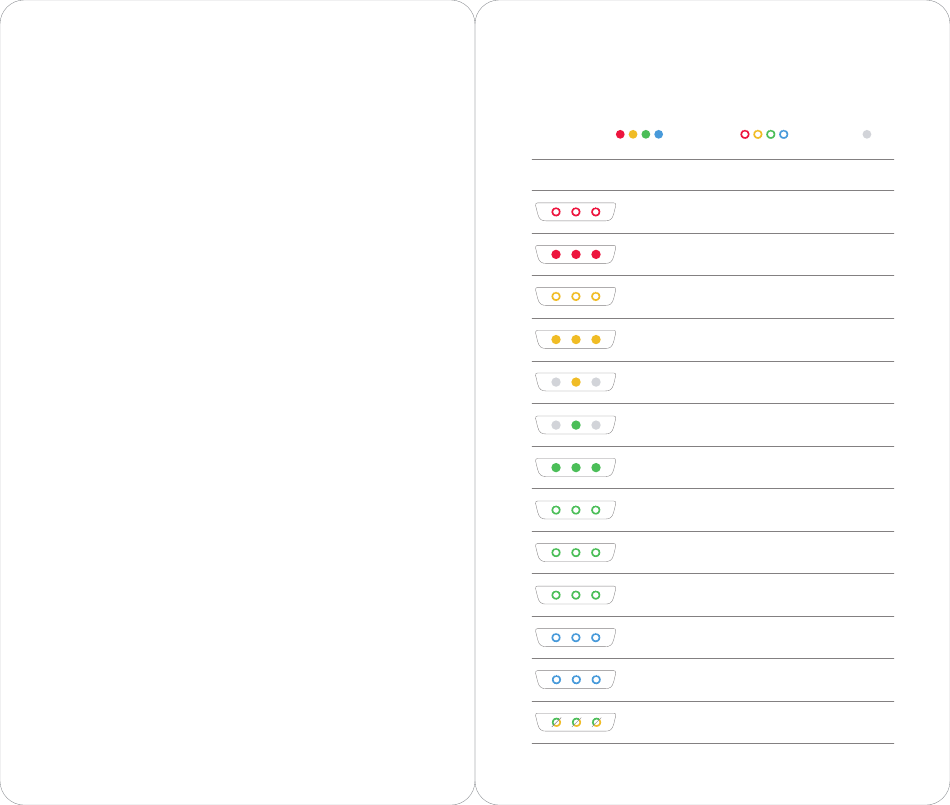Click the hollow red legend ring
This screenshot has width=950, height=805.
745,134
